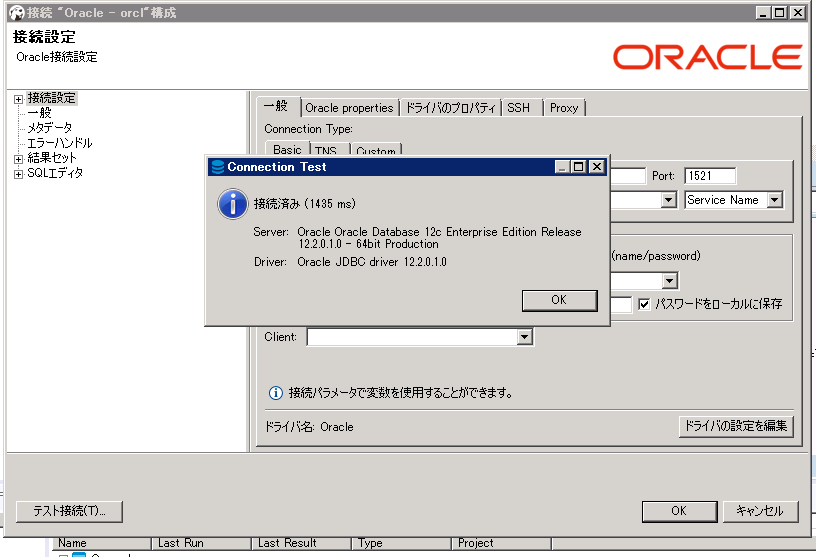Click the Connection Type: label
Image resolution: width=816 pixels, height=557 pixels.
point(308,129)
